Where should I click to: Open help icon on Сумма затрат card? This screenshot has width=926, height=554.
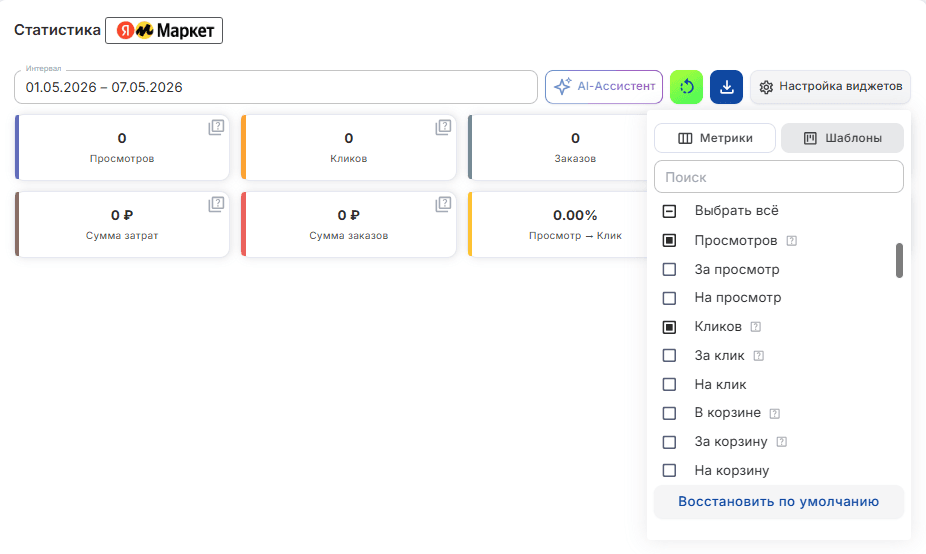pos(216,204)
